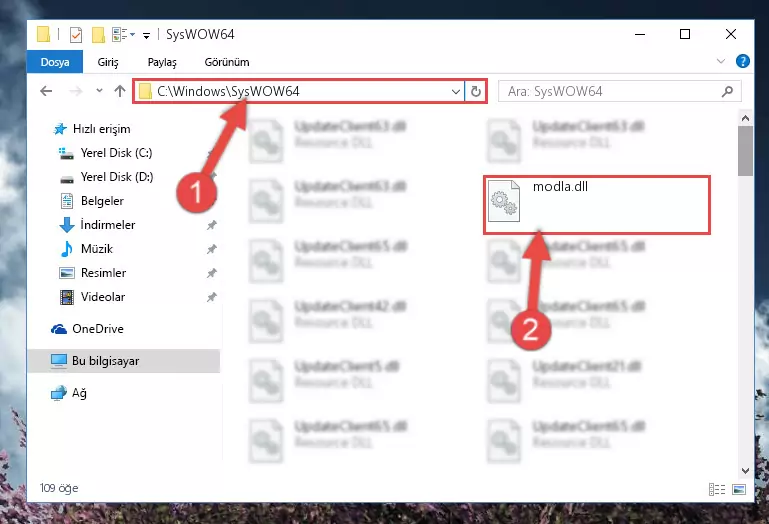Click the Ara: SysWOW64 search box

pos(619,91)
